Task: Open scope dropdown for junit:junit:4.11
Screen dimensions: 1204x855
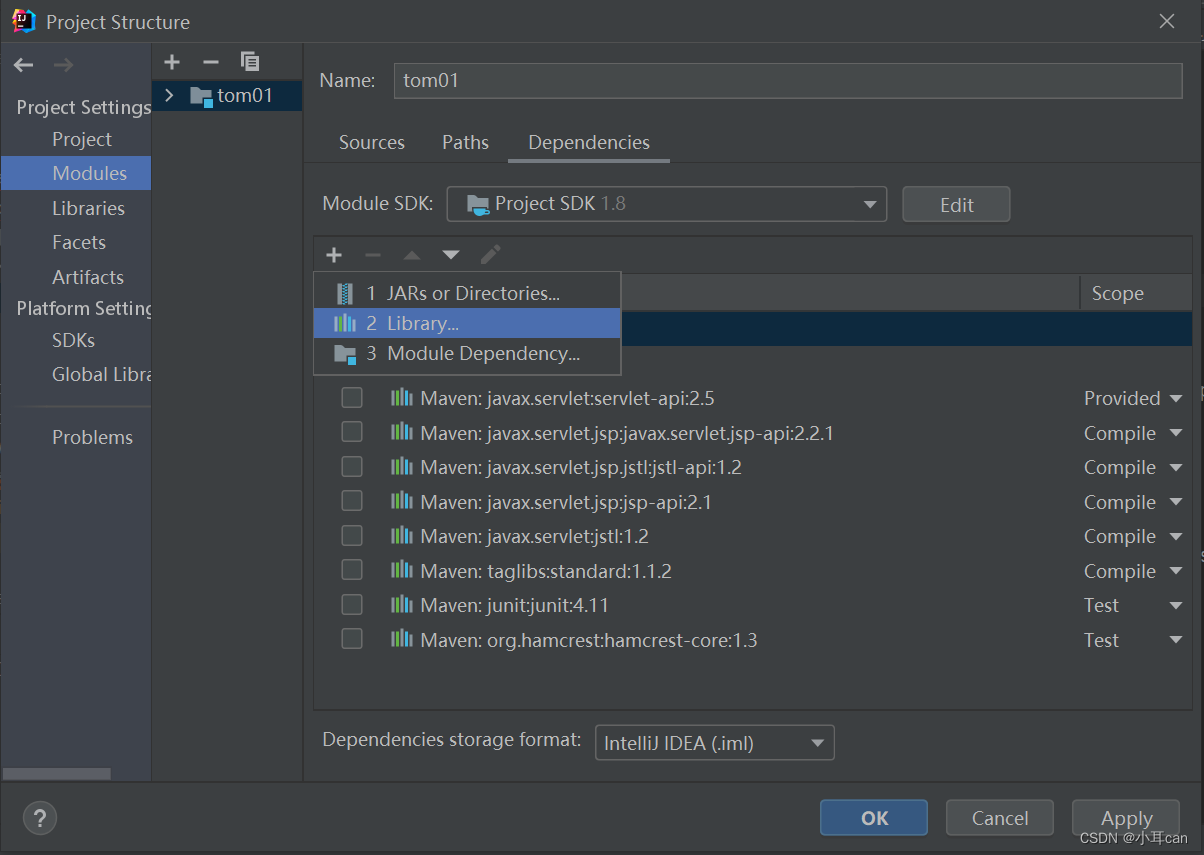Action: point(1176,606)
